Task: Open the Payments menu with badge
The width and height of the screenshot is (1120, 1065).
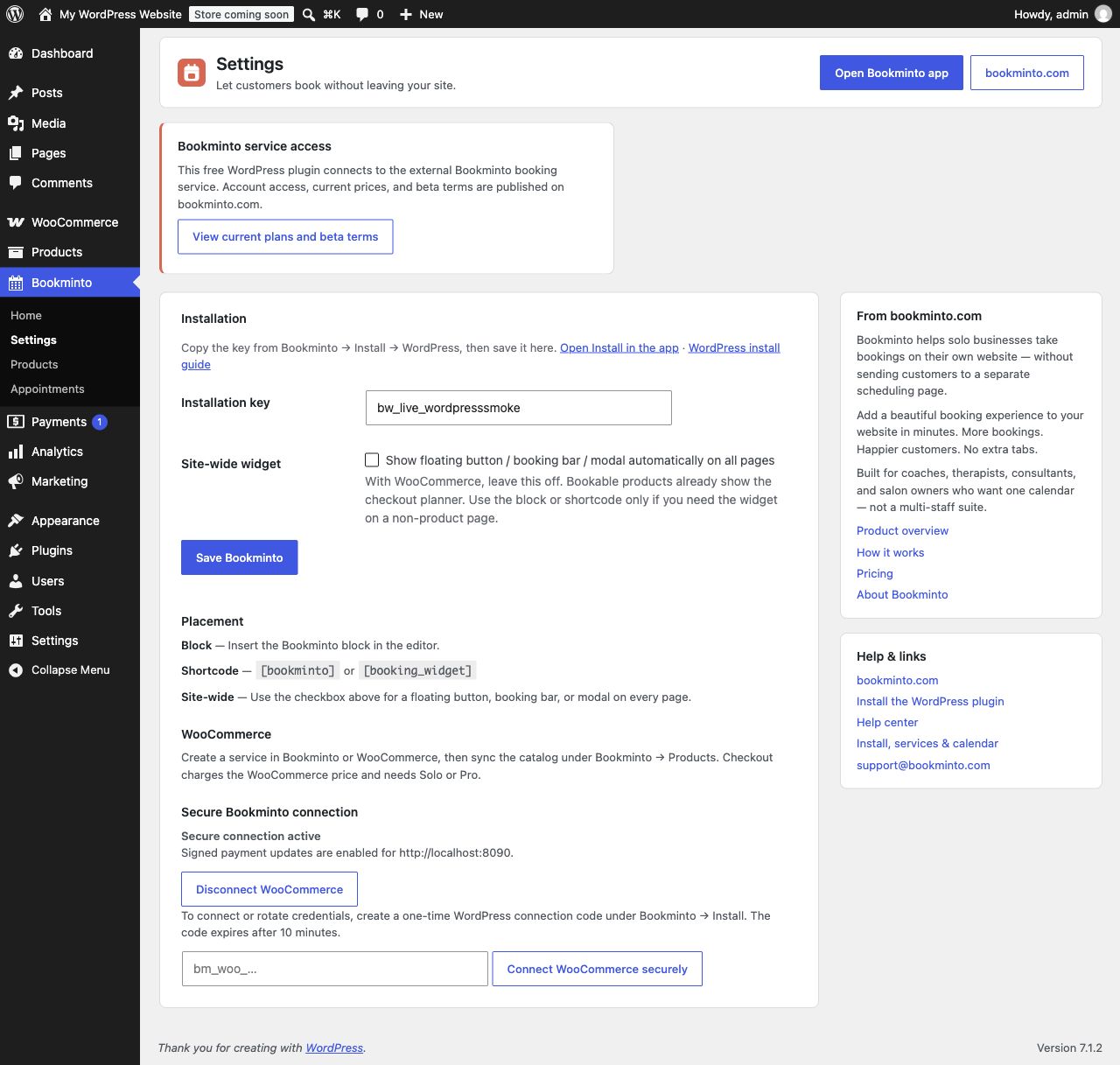Action: (70, 422)
